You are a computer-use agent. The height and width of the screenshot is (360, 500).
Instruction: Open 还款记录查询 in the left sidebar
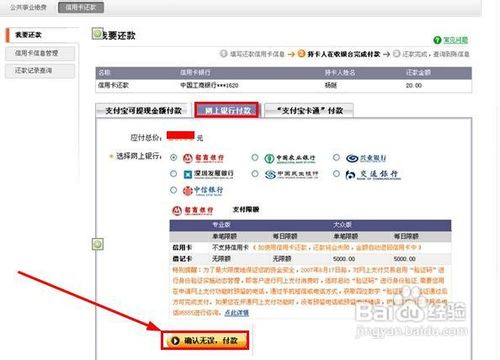click(x=40, y=70)
